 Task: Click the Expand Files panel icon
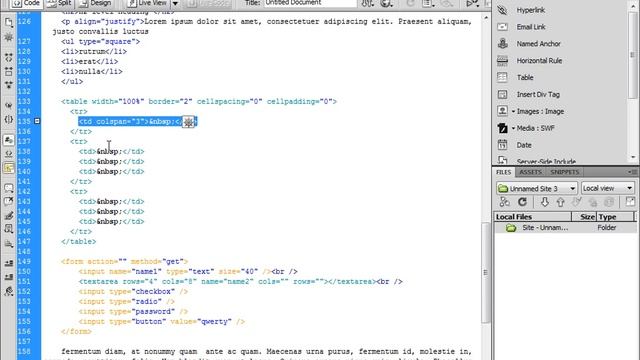pos(630,202)
